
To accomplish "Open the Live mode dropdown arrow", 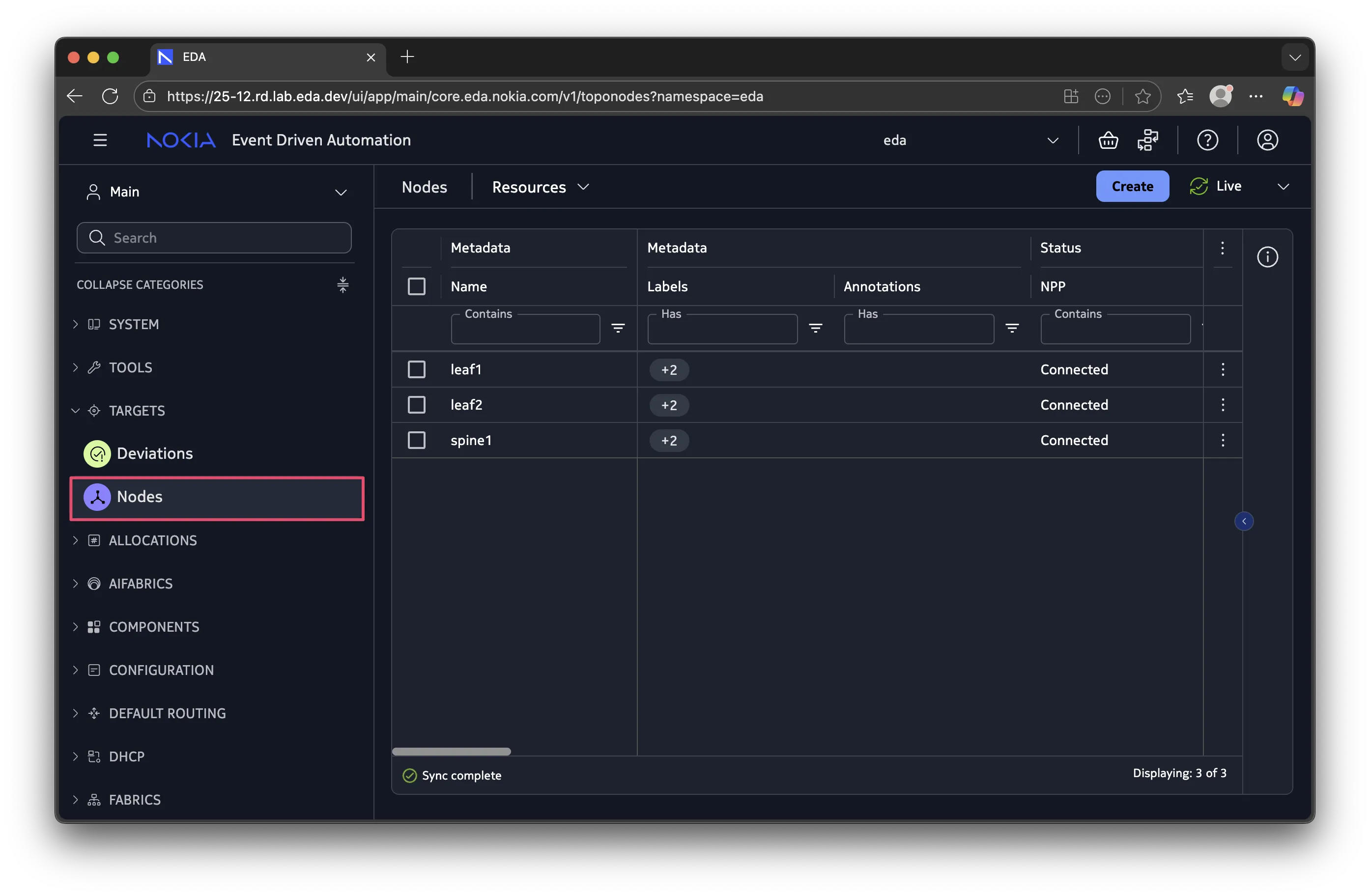I will [x=1283, y=186].
